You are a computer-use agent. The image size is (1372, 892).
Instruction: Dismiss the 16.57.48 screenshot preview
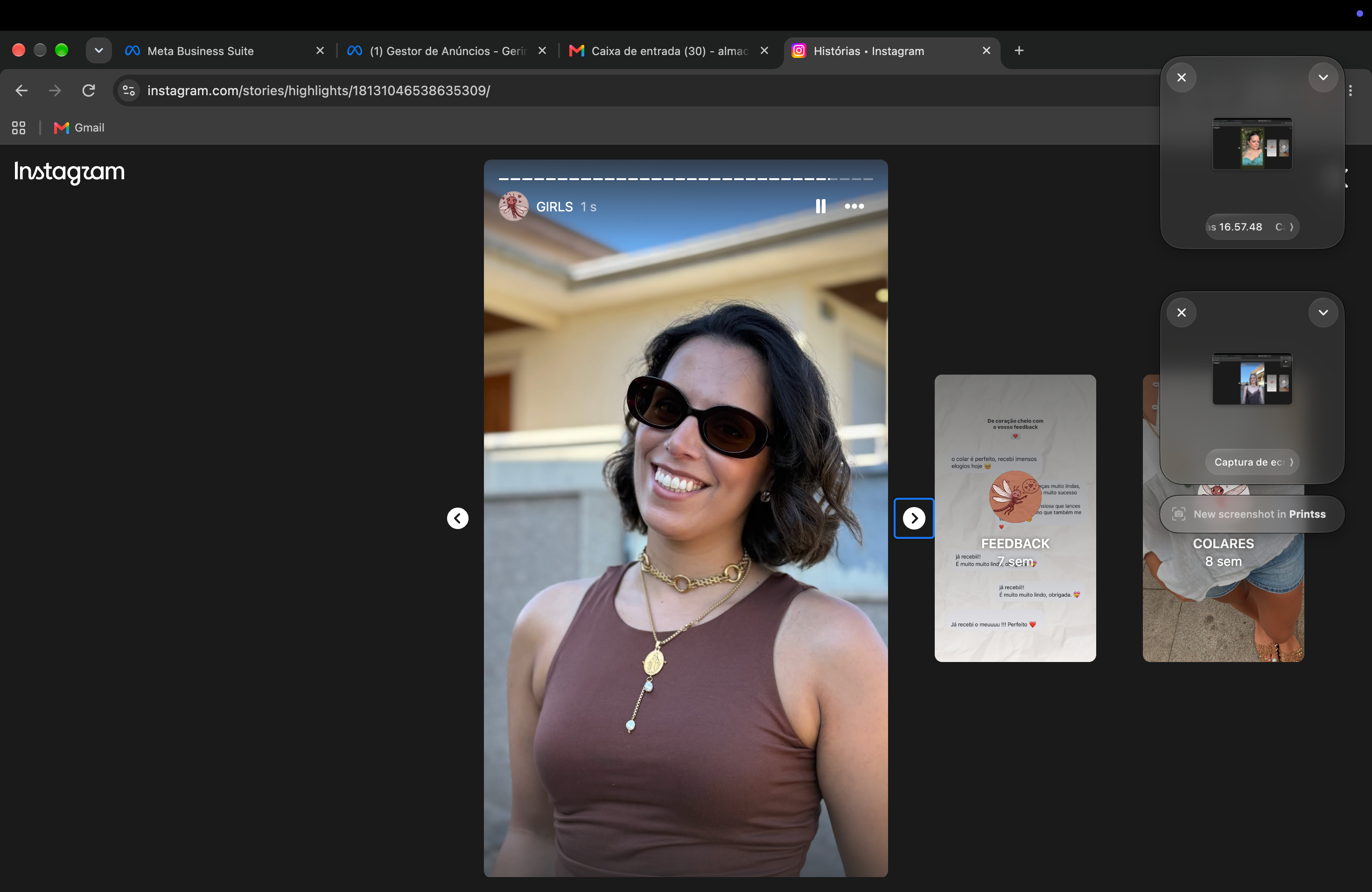point(1181,77)
